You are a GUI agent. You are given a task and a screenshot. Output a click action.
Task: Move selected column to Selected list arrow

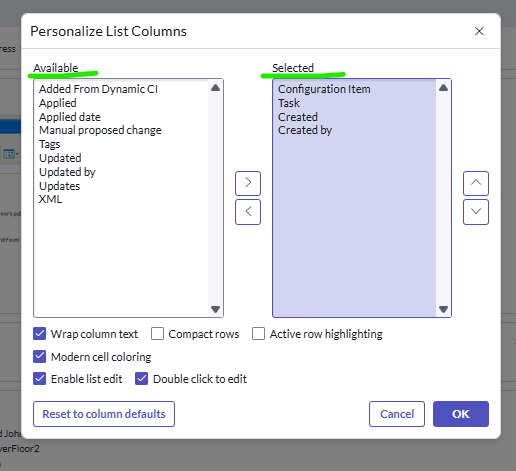[x=248, y=183]
